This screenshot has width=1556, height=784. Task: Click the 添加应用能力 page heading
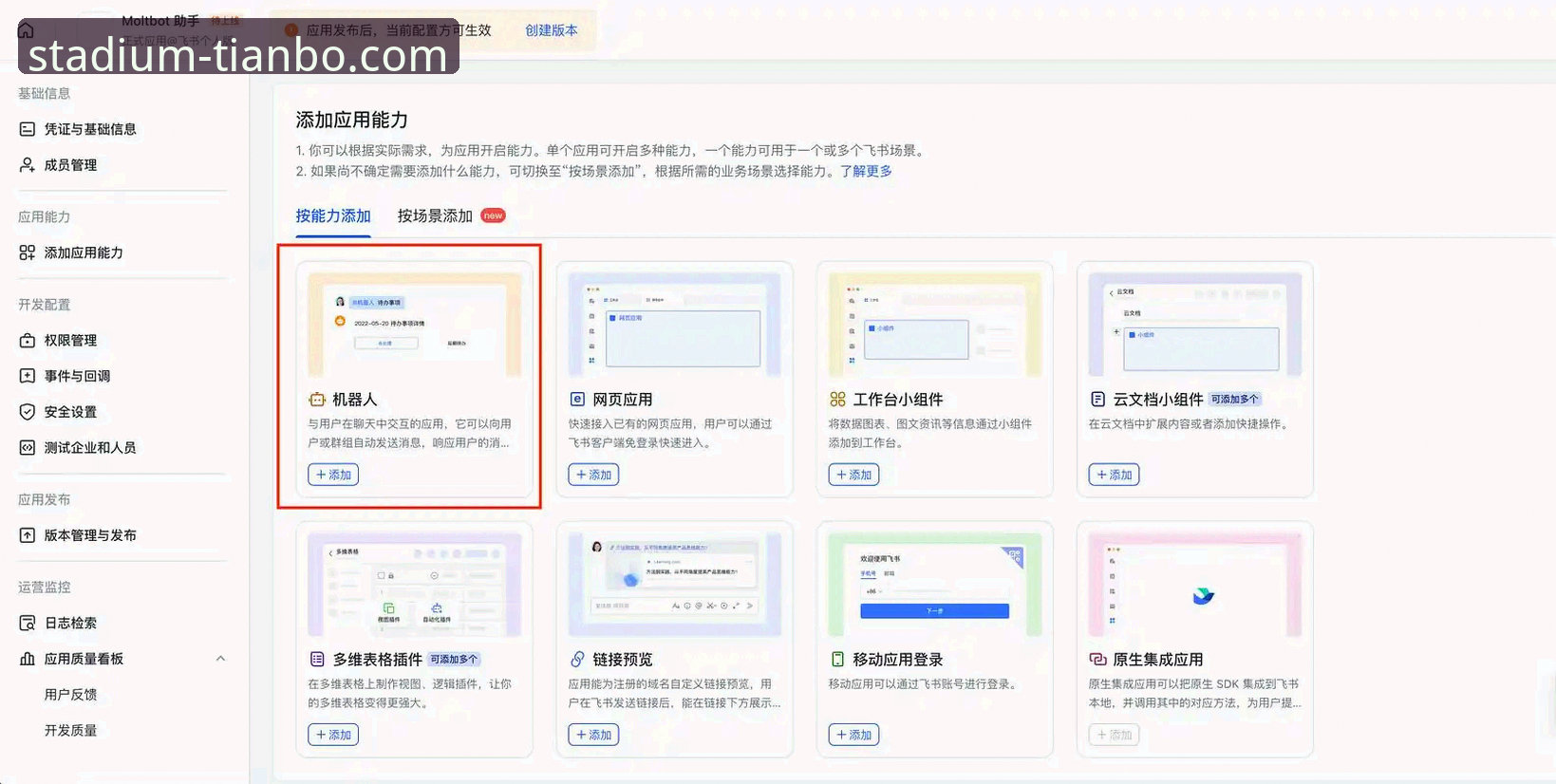click(352, 121)
